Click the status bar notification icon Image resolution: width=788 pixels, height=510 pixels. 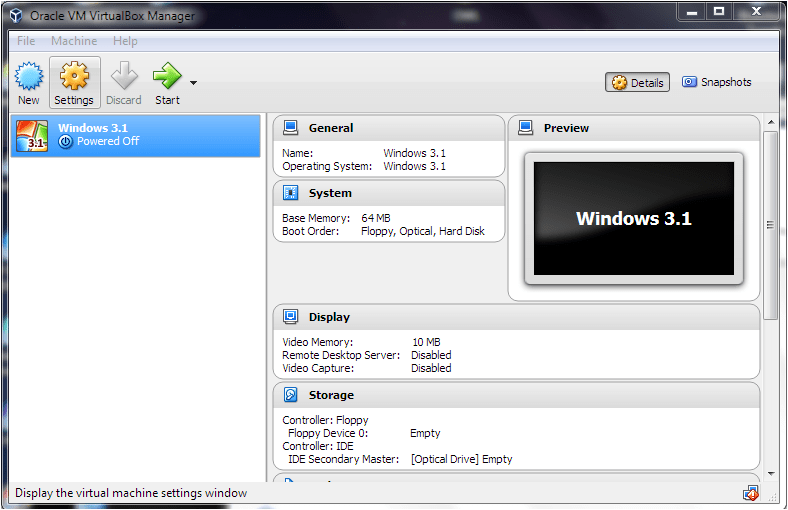point(750,493)
